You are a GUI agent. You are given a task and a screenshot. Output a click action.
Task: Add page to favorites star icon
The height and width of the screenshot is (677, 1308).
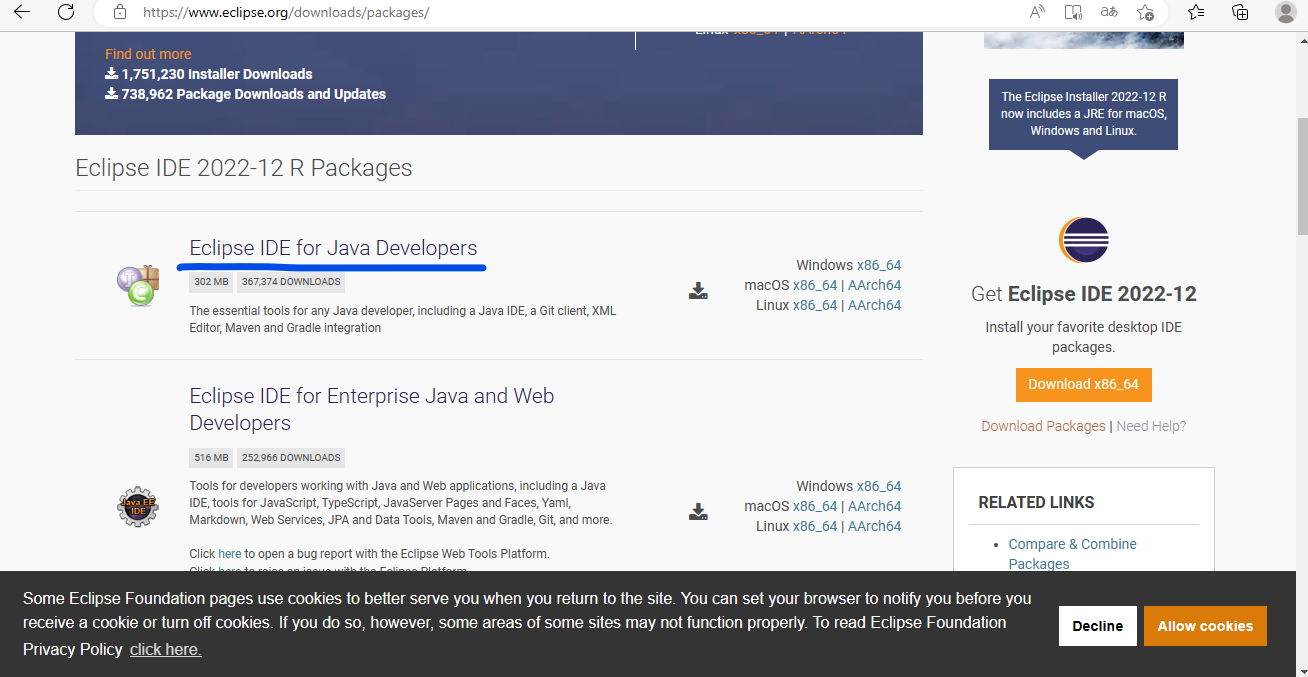[x=1145, y=12]
